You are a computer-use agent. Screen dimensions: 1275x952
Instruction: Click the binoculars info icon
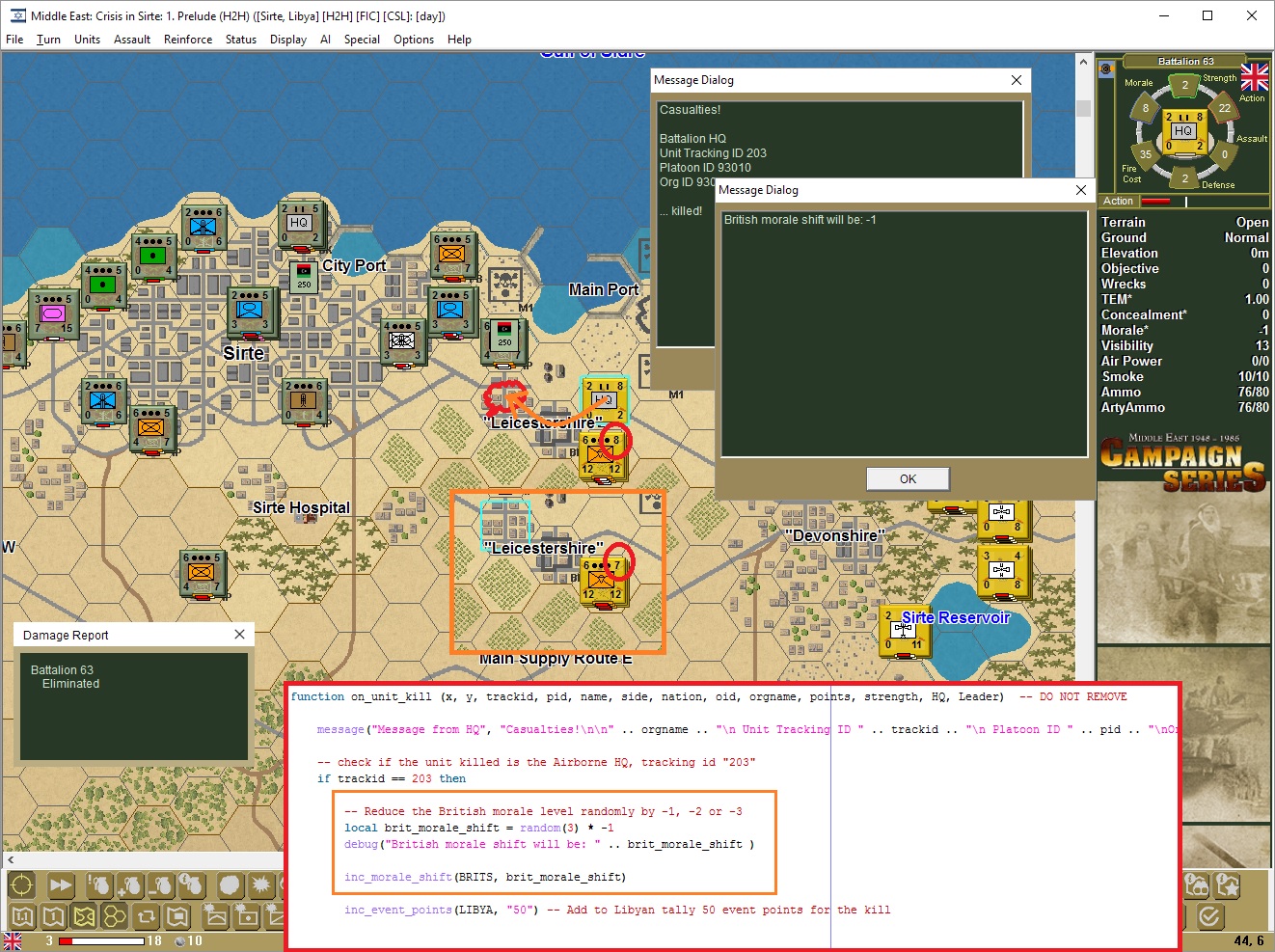coord(1197,884)
